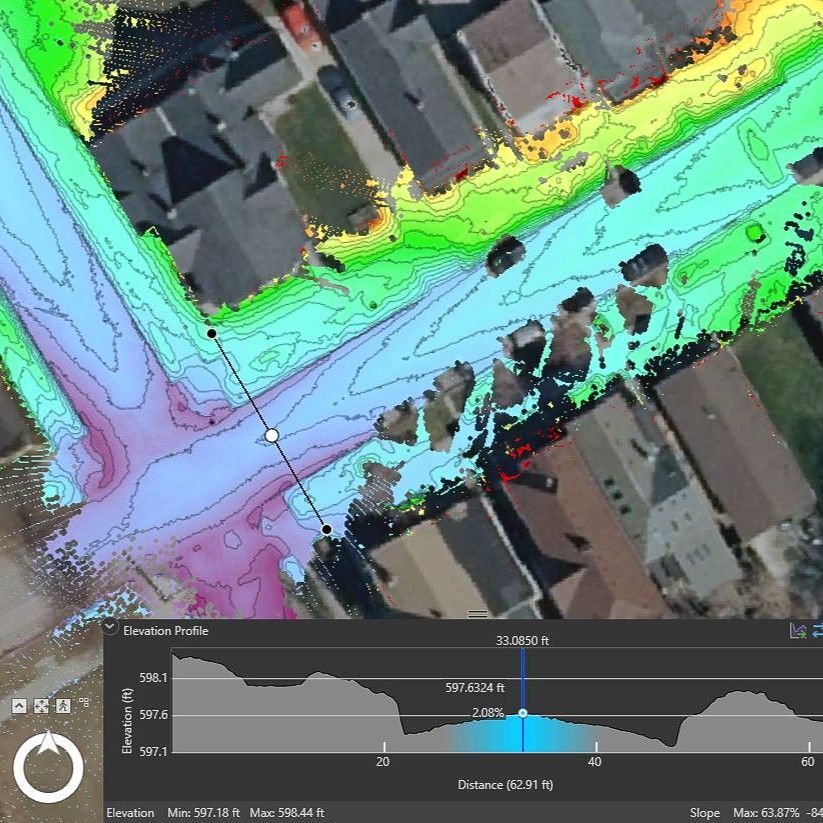Screen dimensions: 823x823
Task: Select the white midpoint handle on profile line
Action: coord(271,435)
